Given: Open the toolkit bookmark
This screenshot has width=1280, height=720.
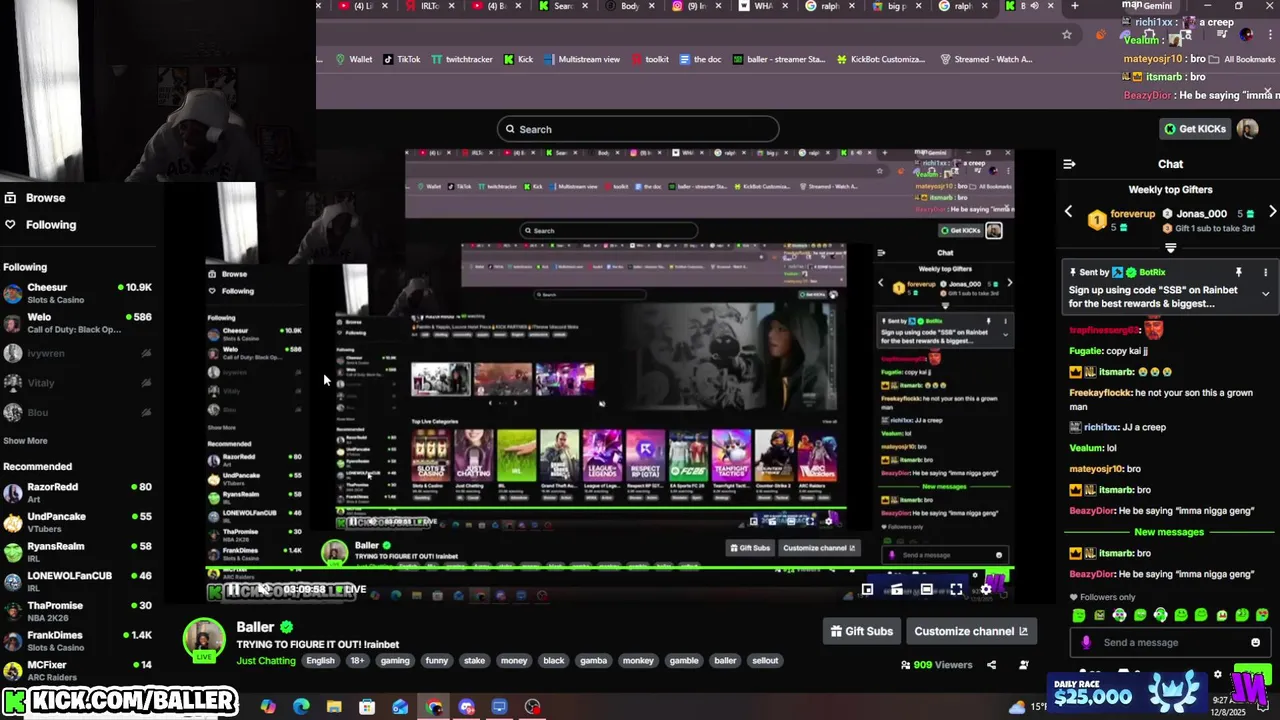Looking at the screenshot, I should pos(649,59).
